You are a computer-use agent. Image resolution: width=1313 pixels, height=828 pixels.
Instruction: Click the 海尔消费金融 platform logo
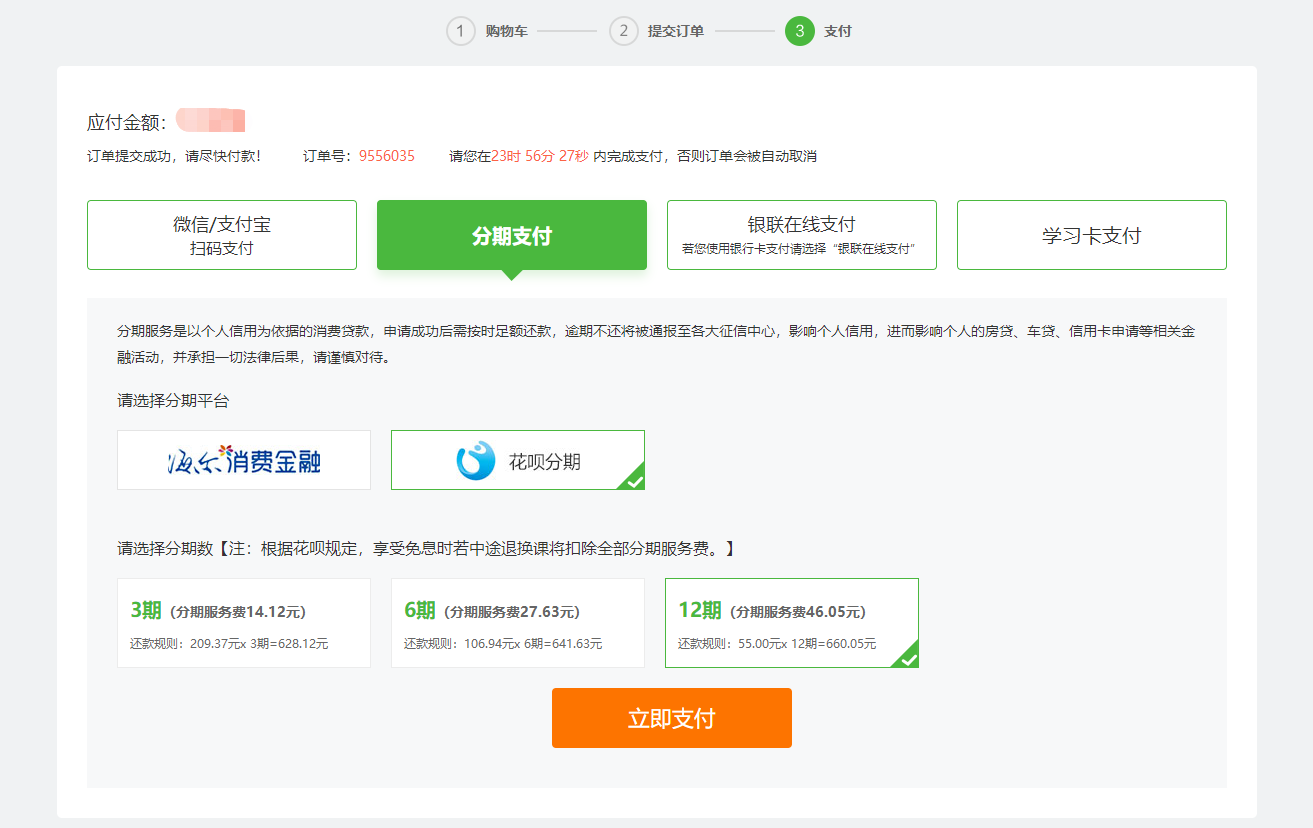[243, 459]
